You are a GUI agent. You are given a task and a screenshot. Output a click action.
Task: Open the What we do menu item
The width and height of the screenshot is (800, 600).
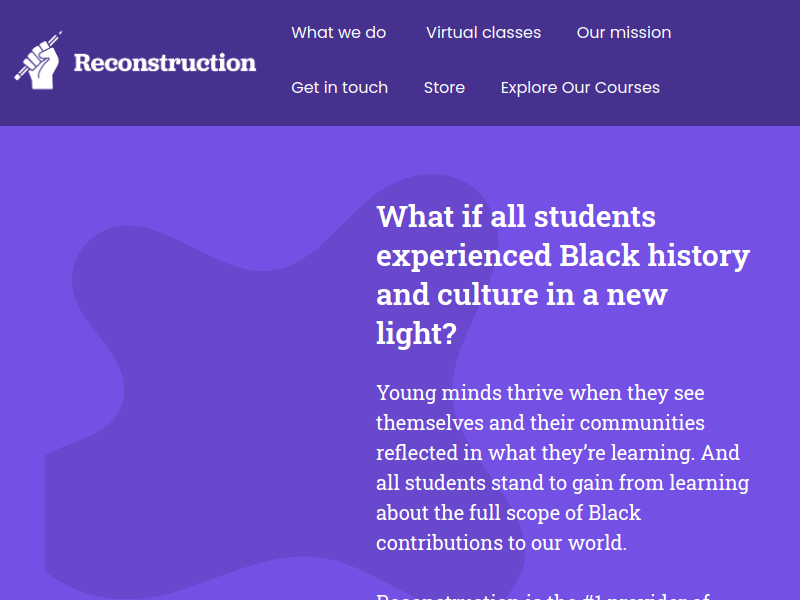click(x=339, y=33)
